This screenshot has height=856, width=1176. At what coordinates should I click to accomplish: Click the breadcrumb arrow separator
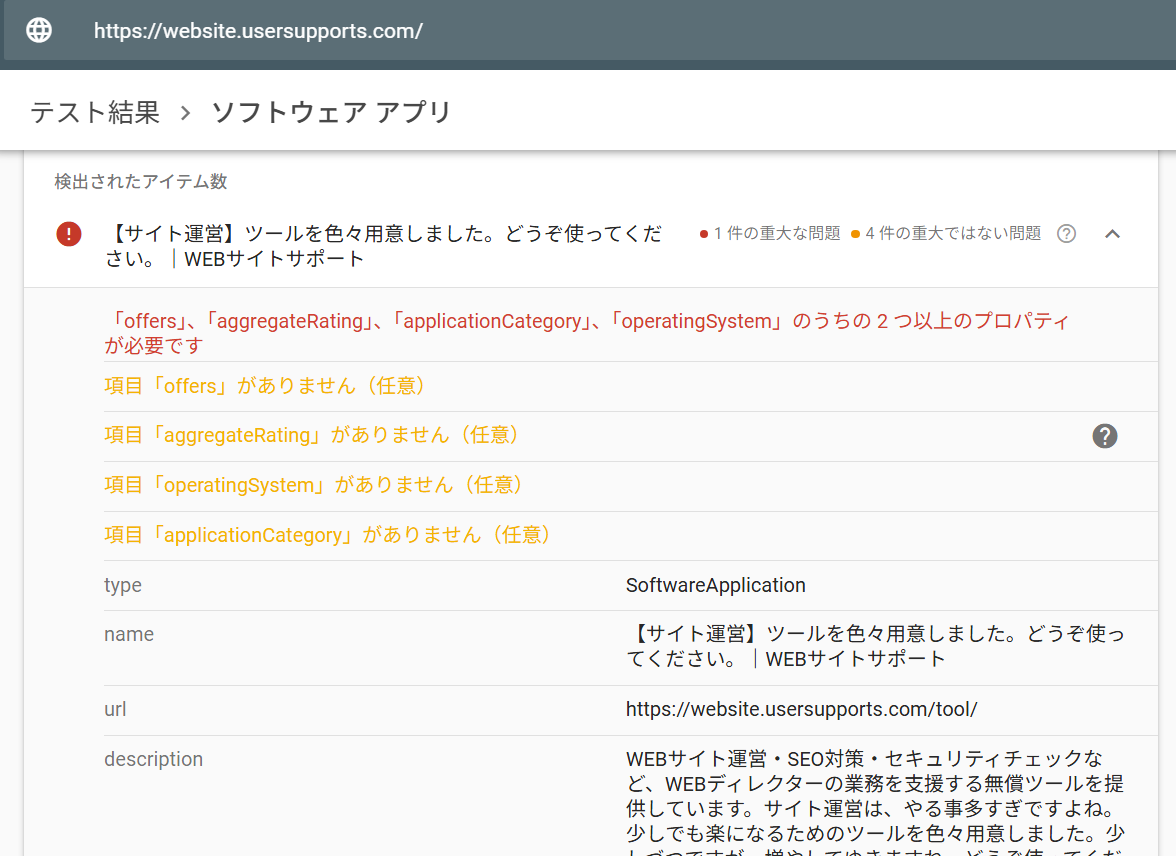(185, 113)
